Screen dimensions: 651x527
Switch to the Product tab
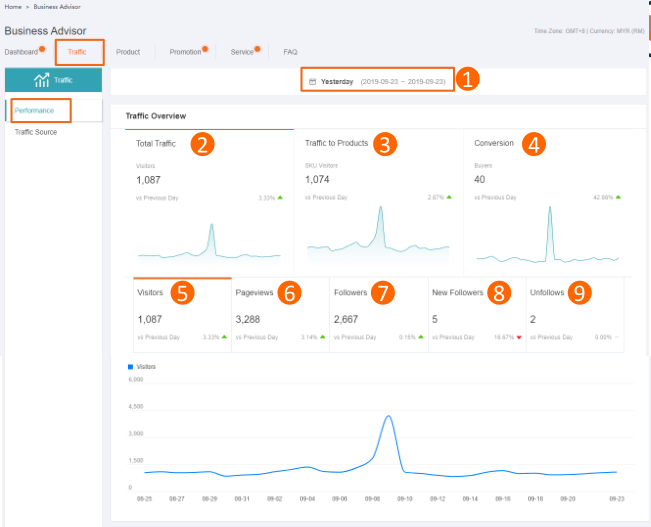click(127, 51)
